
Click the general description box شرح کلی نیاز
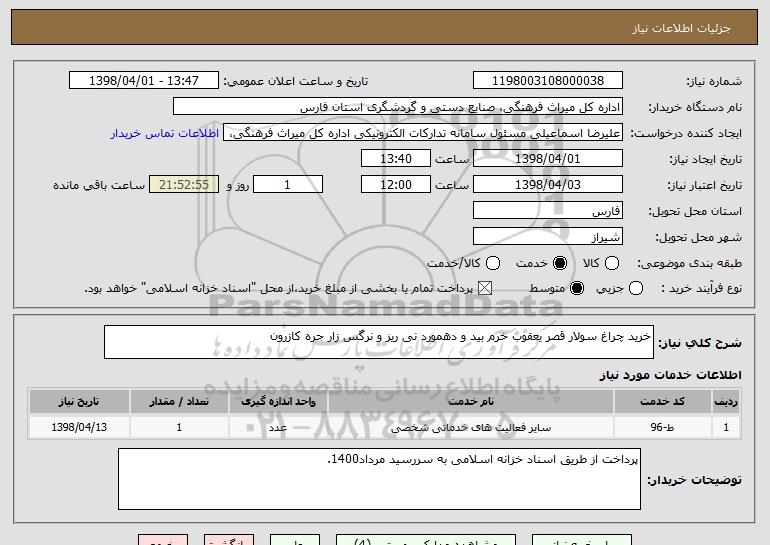[379, 342]
